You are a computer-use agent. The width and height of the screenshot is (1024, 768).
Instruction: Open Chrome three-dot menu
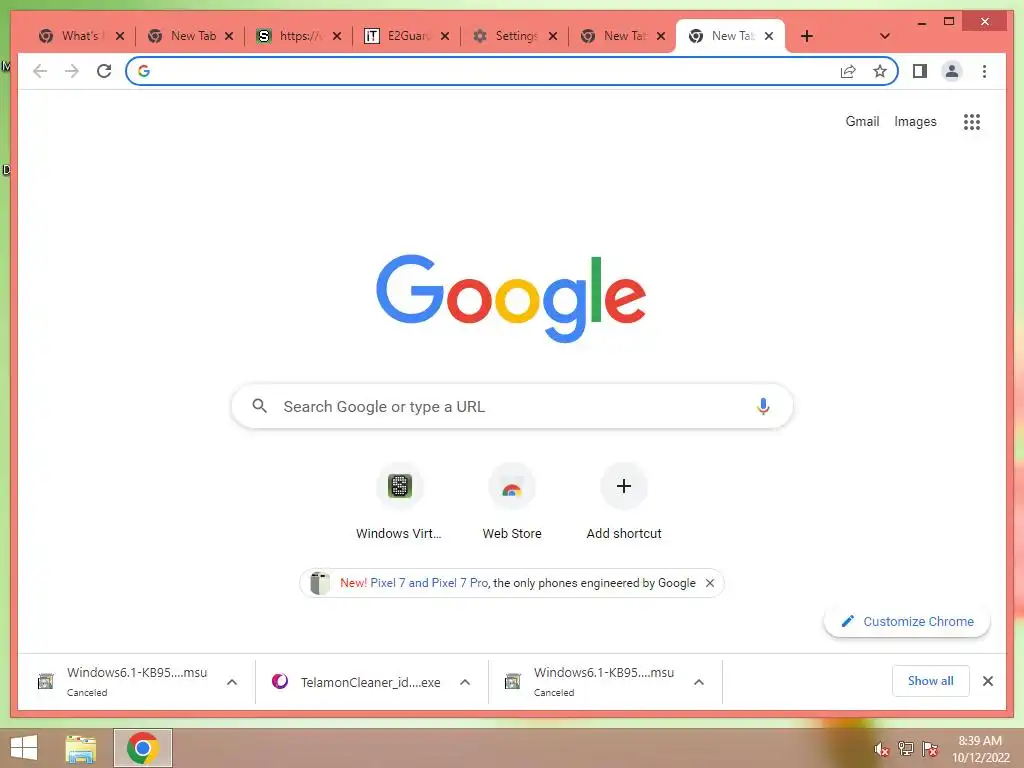click(x=984, y=71)
